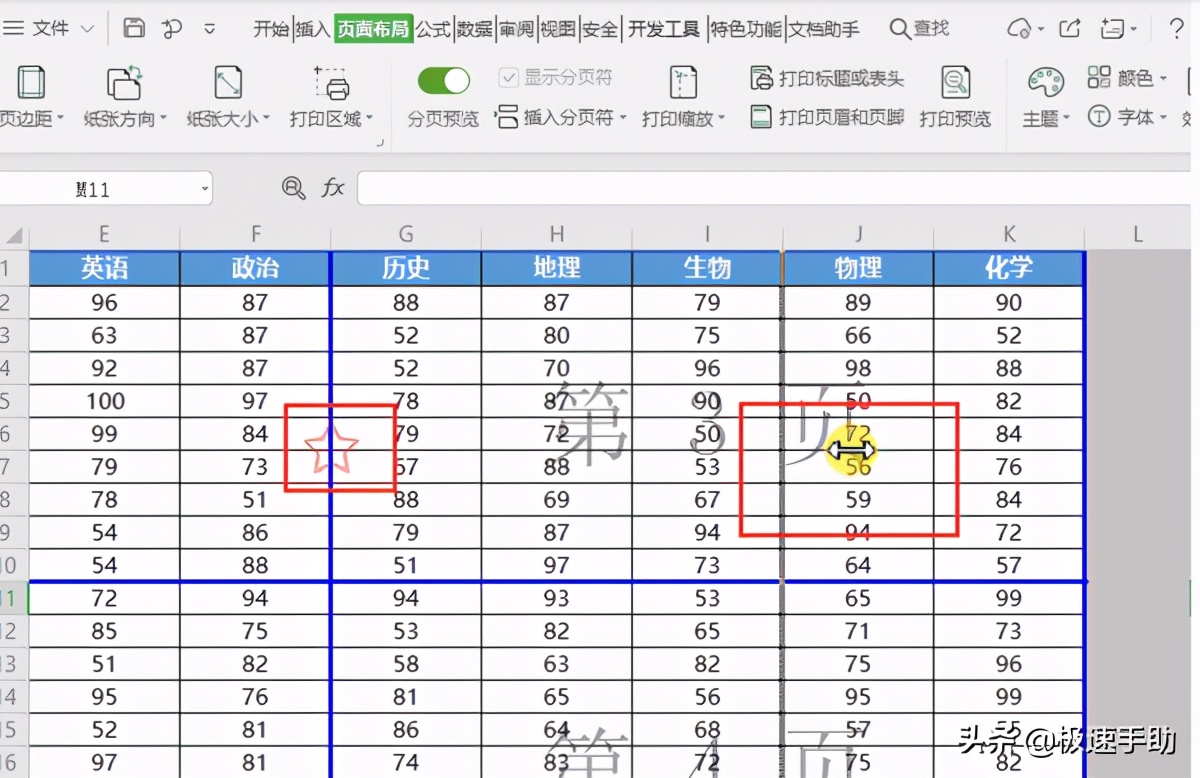Switch to the 视图 tab
The height and width of the screenshot is (778, 1200).
coord(558,29)
